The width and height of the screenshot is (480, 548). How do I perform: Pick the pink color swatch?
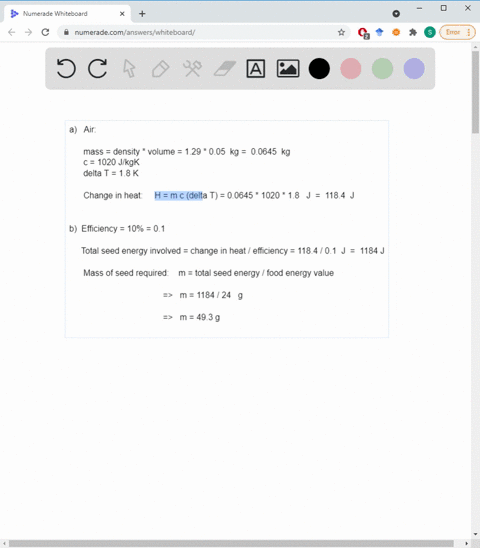point(351,68)
